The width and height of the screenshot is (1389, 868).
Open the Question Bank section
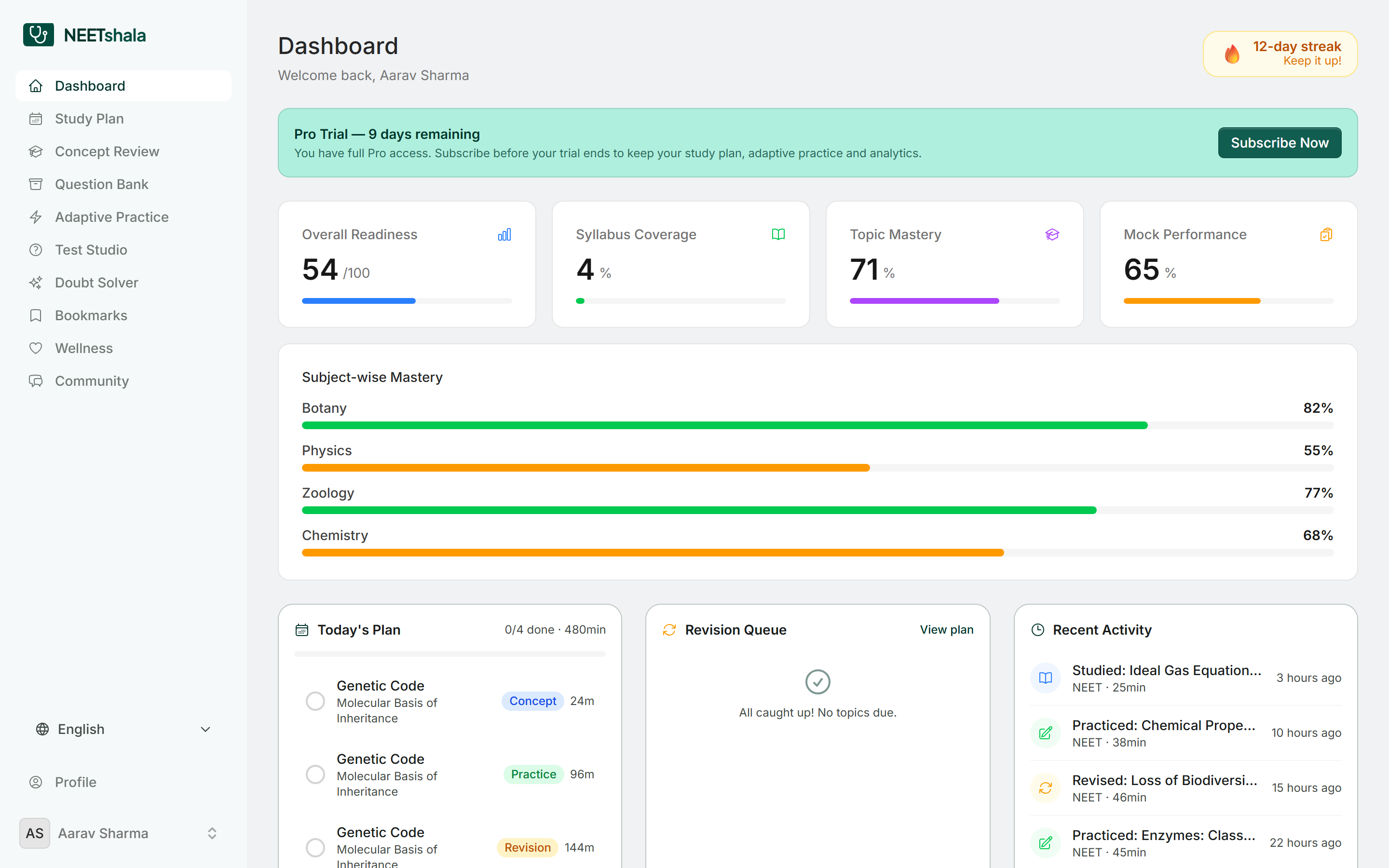coord(123,184)
